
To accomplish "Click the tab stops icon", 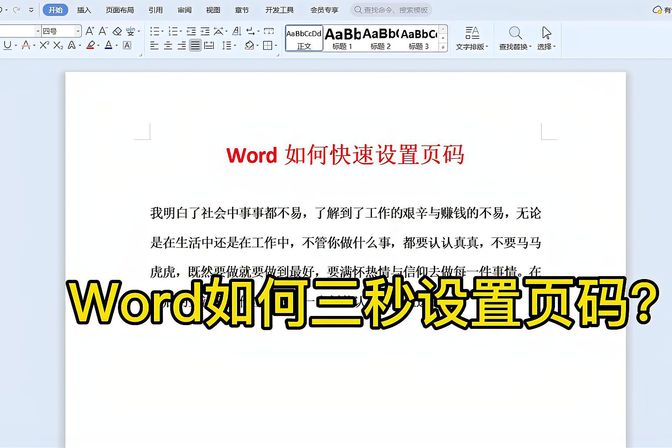I will 269,31.
